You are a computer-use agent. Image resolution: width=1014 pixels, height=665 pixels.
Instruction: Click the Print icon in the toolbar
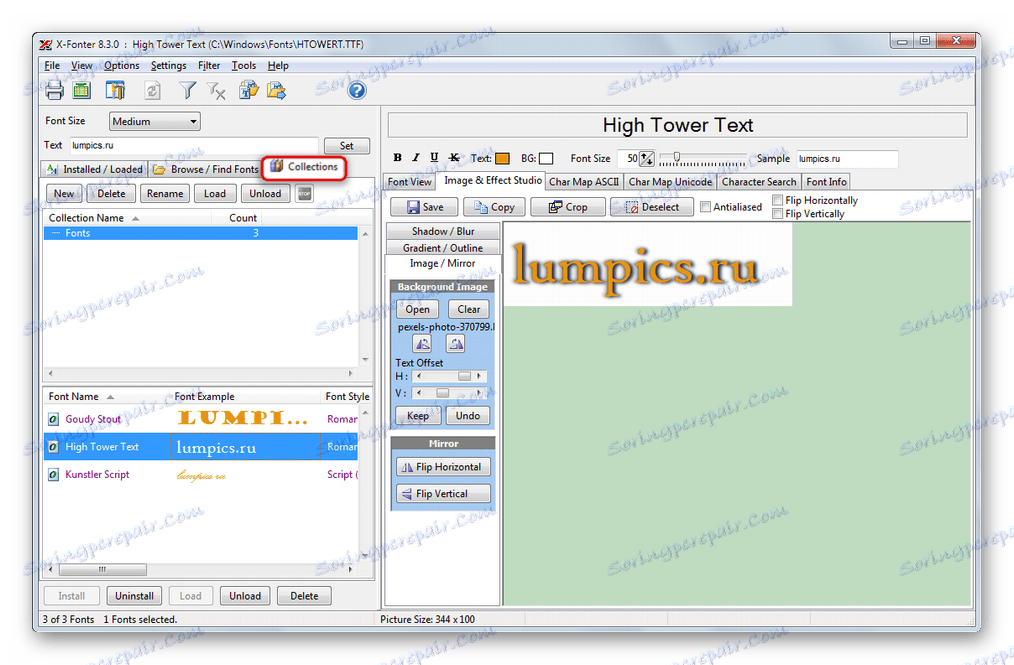click(54, 90)
